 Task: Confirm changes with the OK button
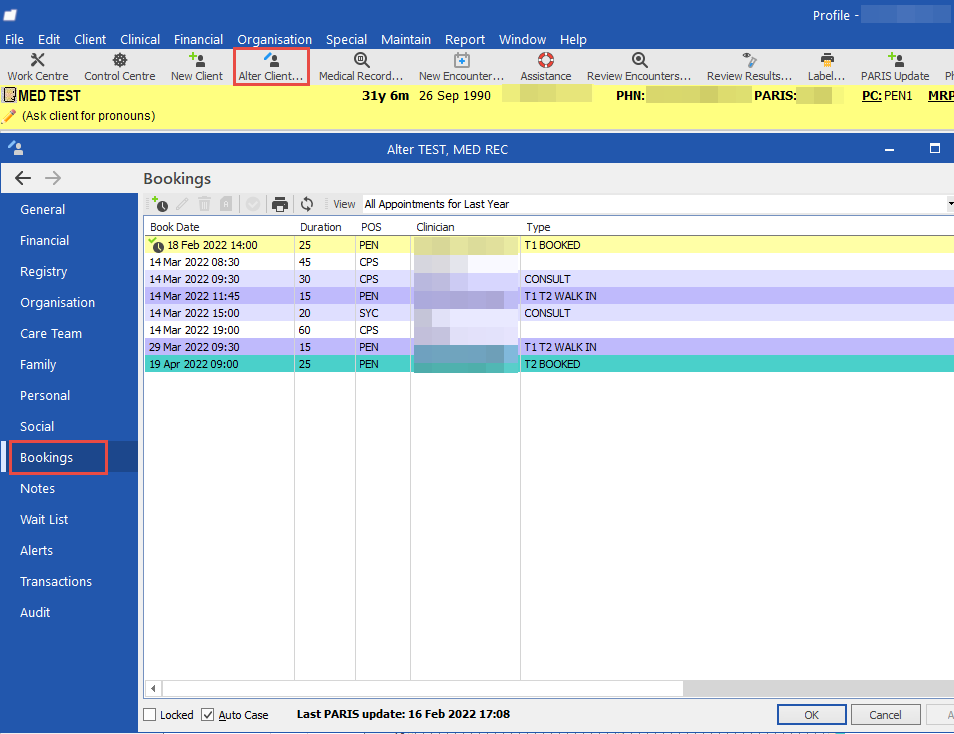click(x=811, y=714)
